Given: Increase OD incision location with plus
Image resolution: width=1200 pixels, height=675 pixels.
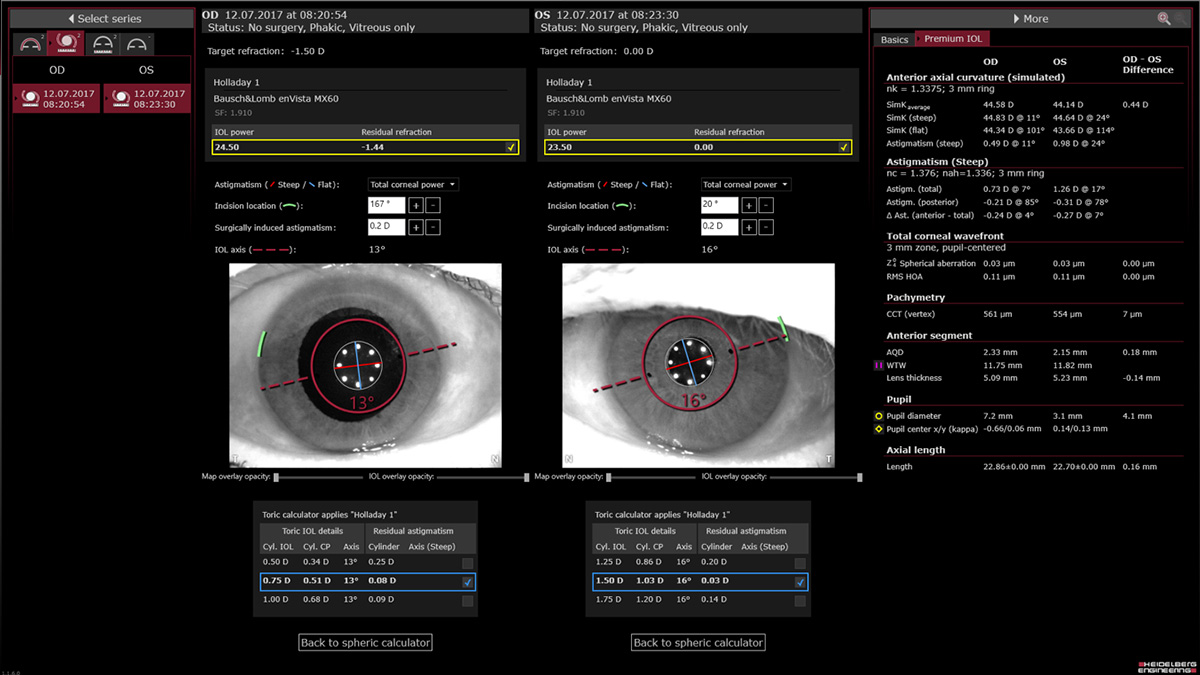Looking at the screenshot, I should pos(416,205).
